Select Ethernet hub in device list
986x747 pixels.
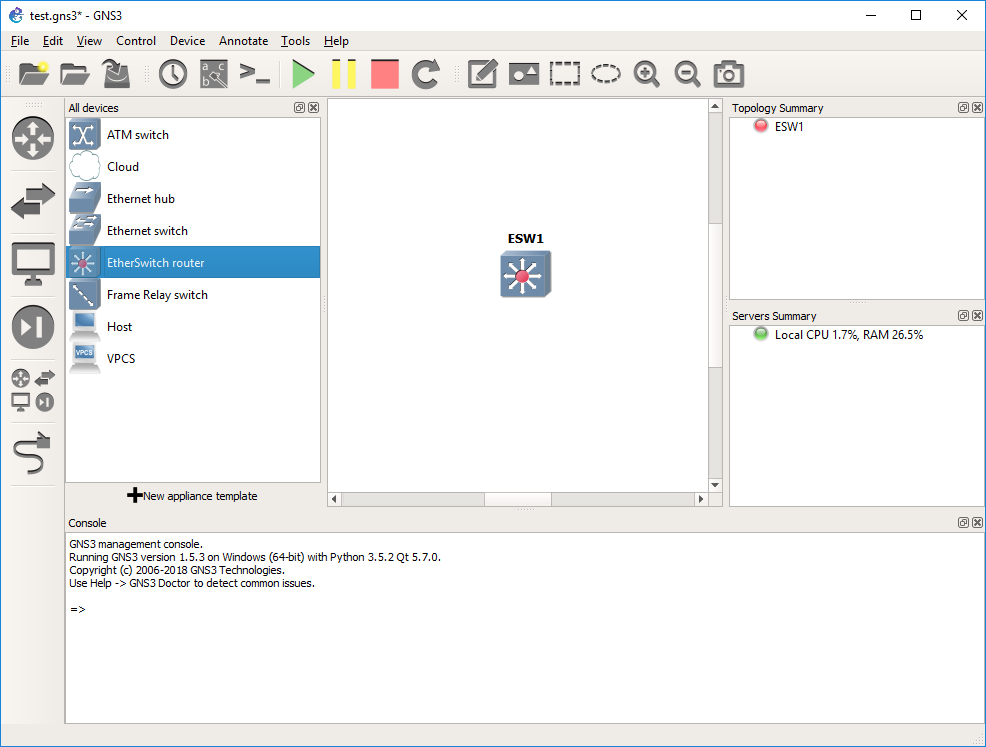(x=193, y=199)
